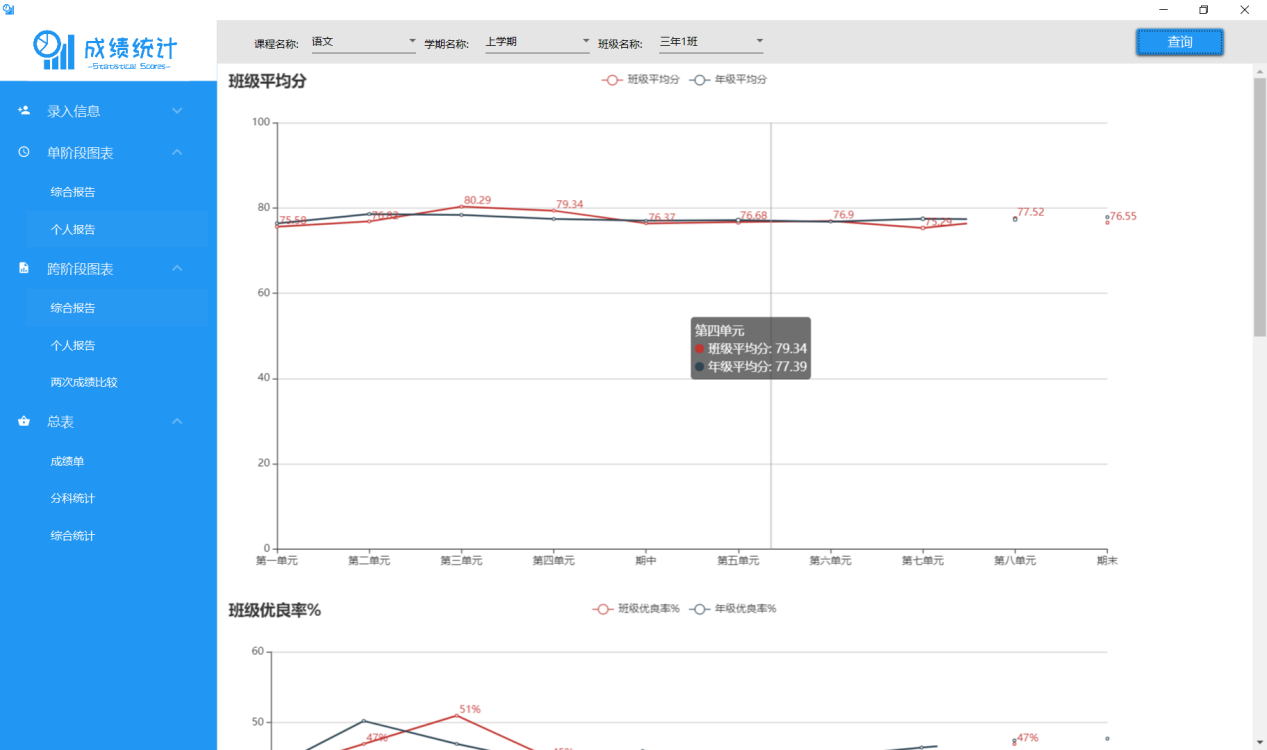Open the 班级名称 dropdown showing 三年1班
The width and height of the screenshot is (1267, 750).
(712, 42)
